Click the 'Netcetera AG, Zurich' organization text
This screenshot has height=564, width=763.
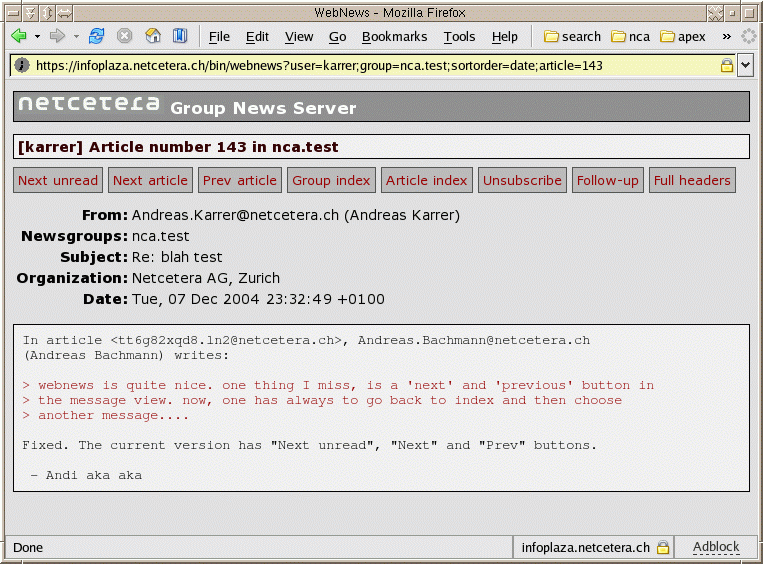[206, 278]
